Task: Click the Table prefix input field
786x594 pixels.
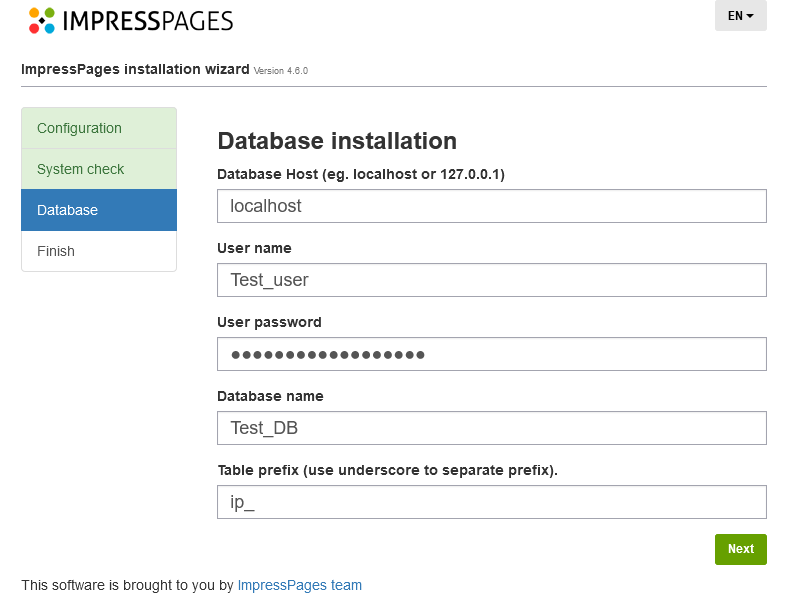Action: [x=492, y=502]
